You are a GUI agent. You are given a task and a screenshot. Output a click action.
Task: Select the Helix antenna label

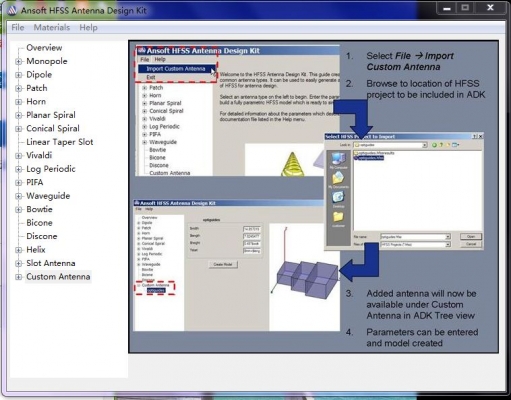point(36,250)
